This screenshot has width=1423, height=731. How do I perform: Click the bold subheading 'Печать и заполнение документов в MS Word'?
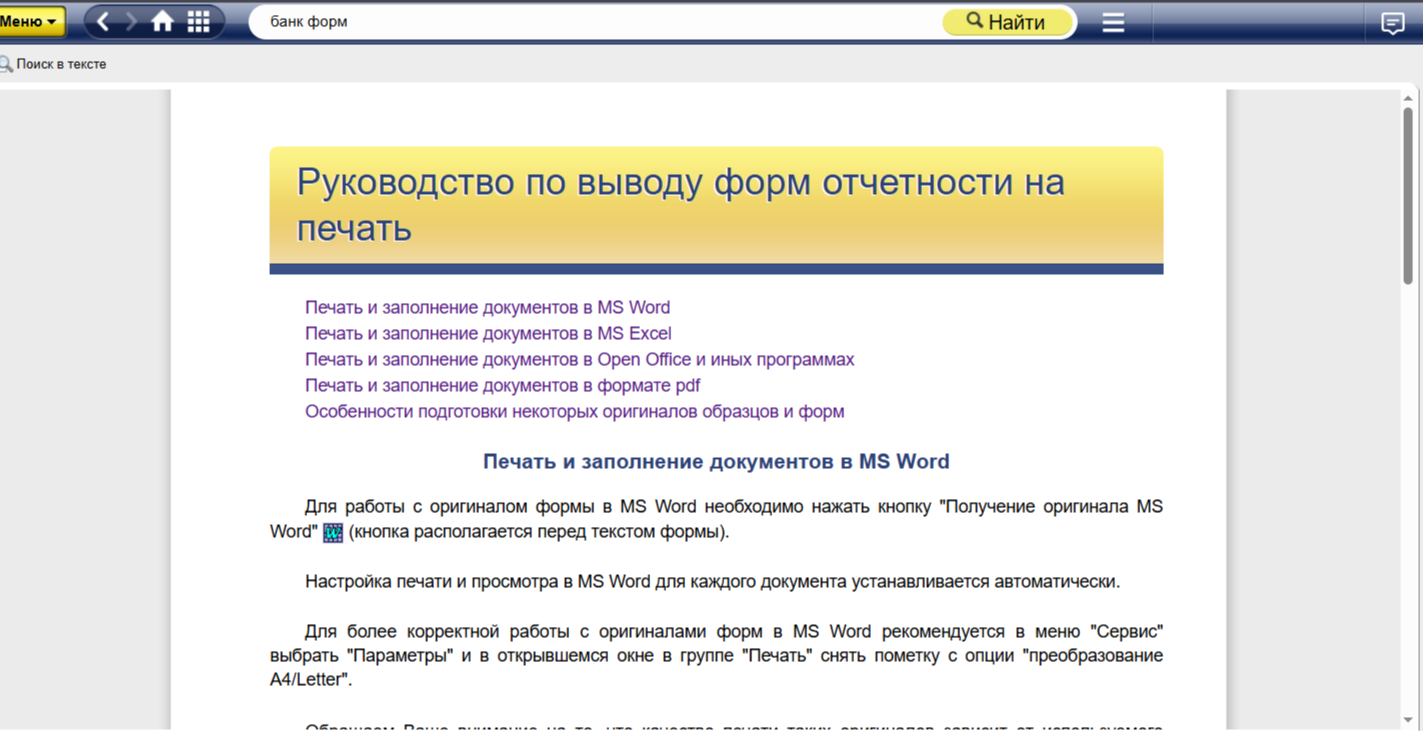716,461
